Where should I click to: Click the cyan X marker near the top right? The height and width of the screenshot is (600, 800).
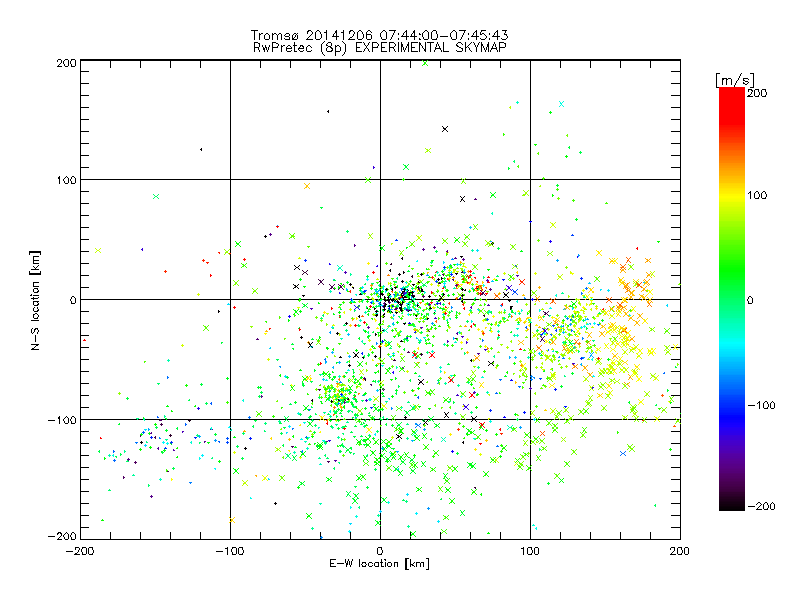tap(561, 104)
